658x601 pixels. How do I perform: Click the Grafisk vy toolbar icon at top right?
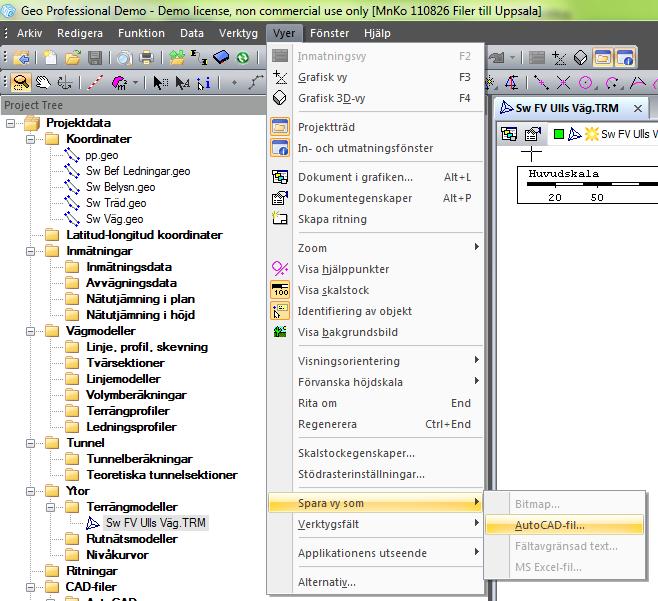(559, 57)
